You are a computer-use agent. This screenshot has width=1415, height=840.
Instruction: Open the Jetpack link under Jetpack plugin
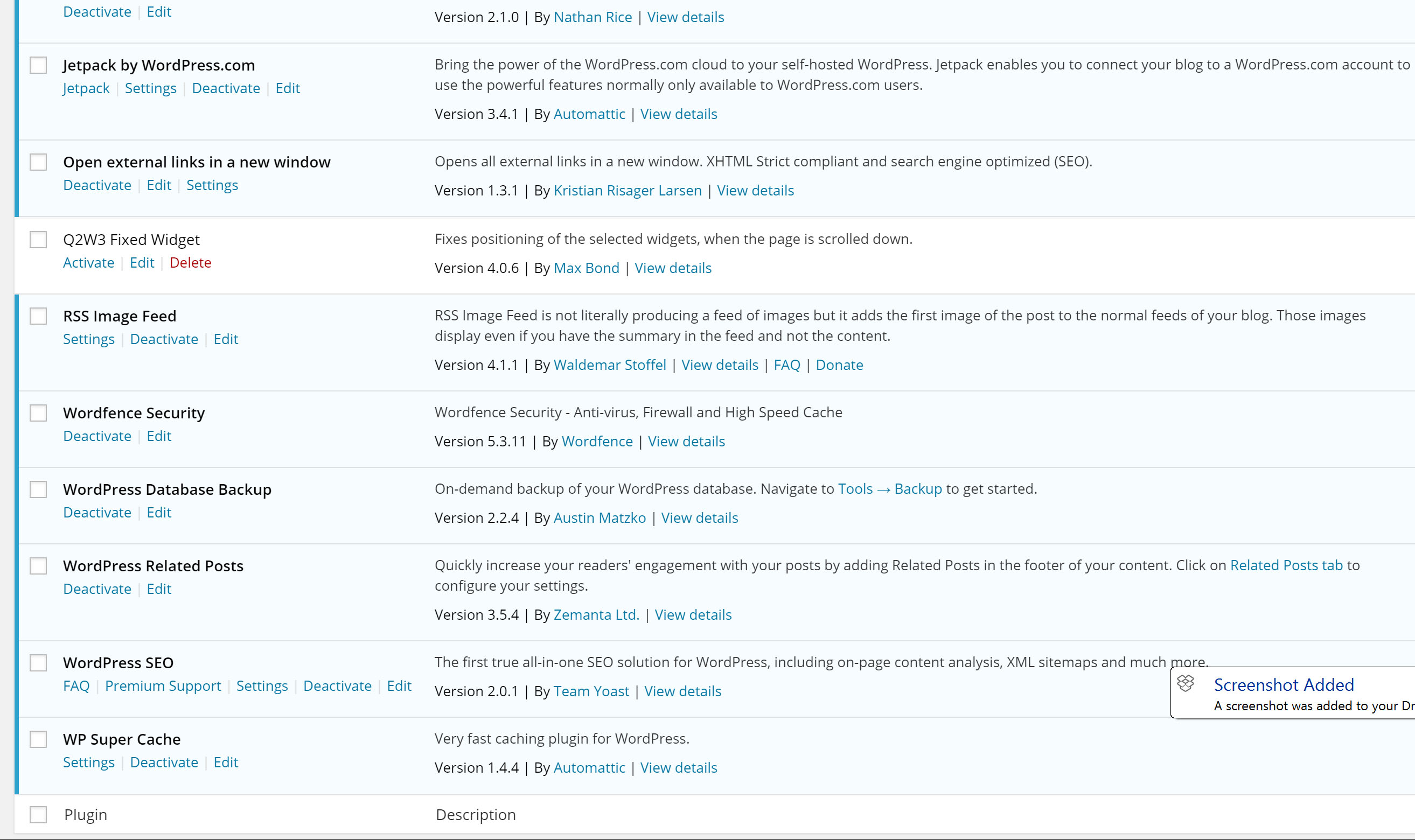click(86, 88)
